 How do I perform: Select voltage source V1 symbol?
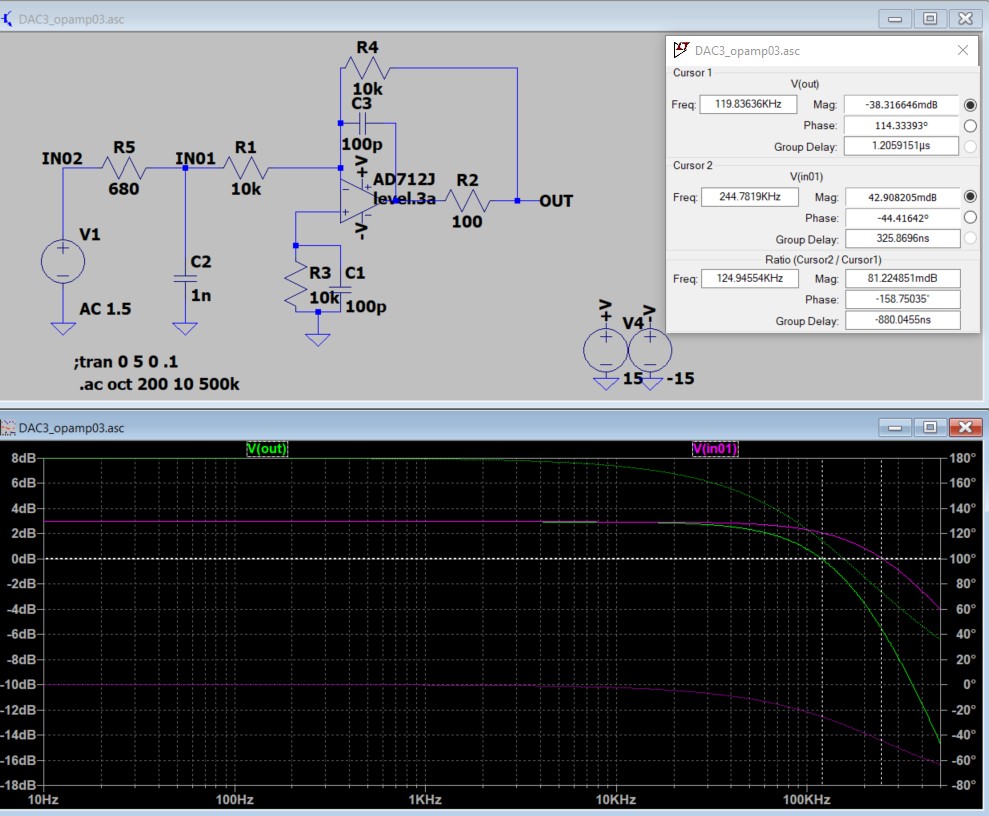pyautogui.click(x=63, y=261)
